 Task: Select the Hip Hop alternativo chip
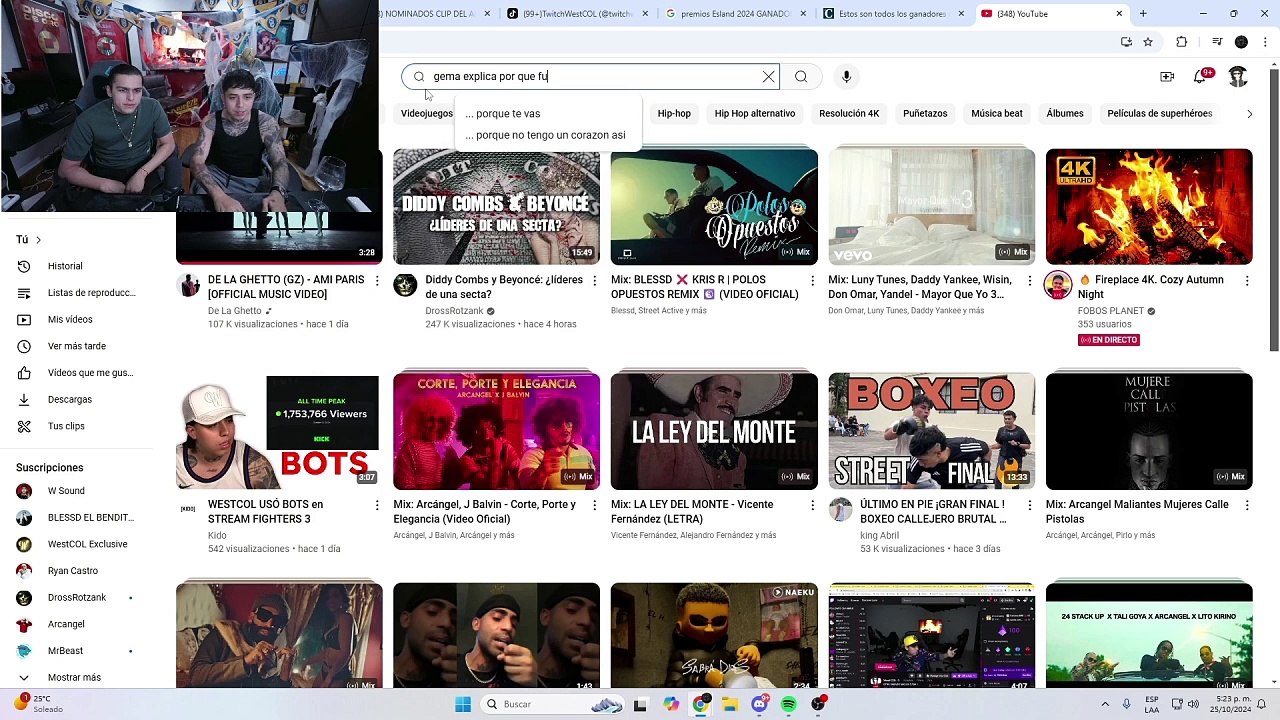[755, 114]
